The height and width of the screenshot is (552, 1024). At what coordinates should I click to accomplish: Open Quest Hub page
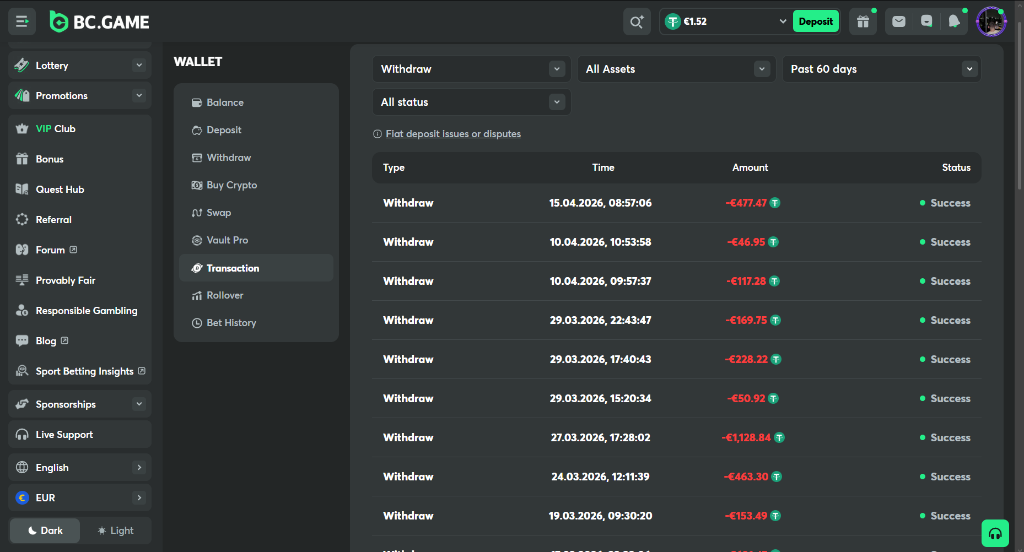pos(80,189)
